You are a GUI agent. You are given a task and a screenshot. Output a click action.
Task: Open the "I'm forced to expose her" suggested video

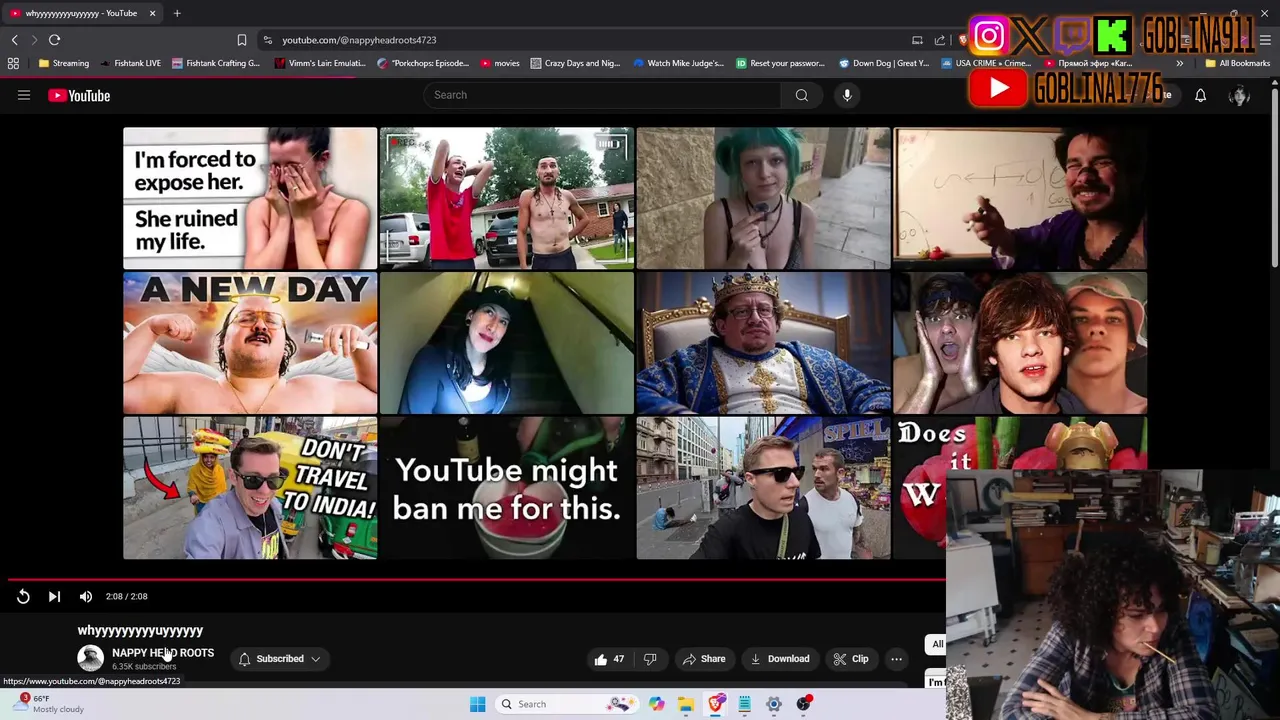coord(250,198)
